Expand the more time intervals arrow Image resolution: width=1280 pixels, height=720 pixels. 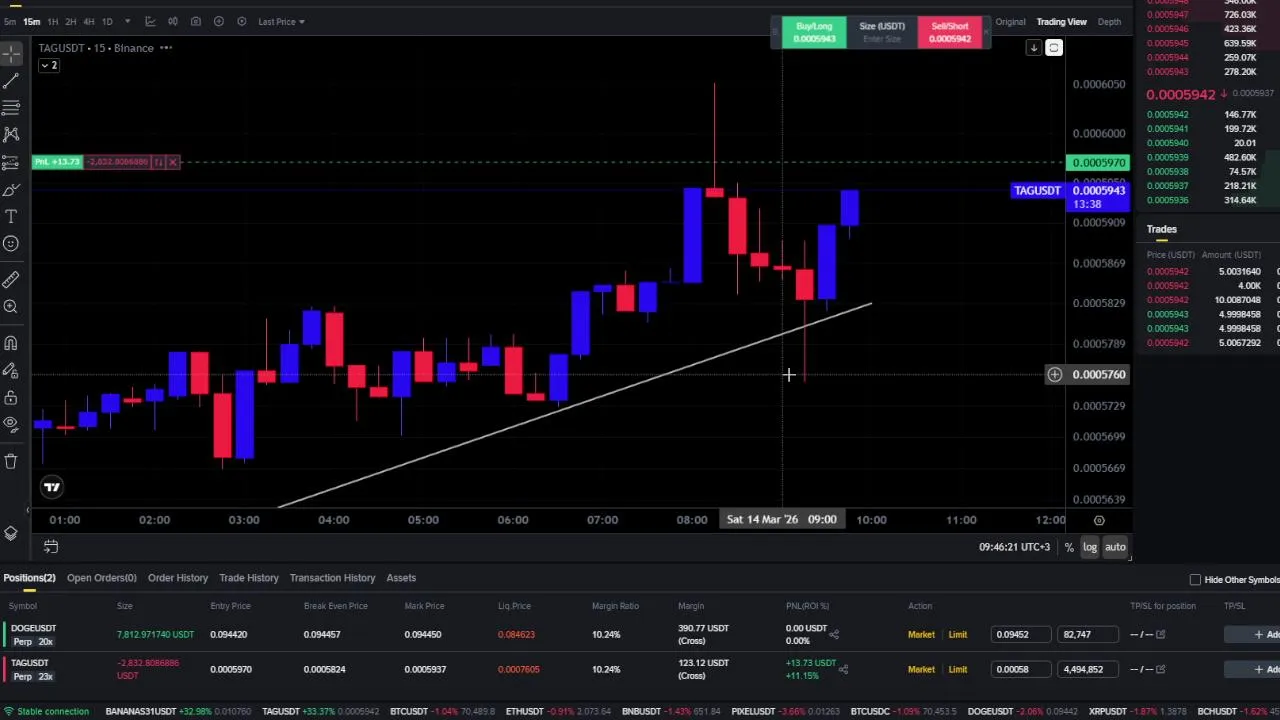coord(127,21)
